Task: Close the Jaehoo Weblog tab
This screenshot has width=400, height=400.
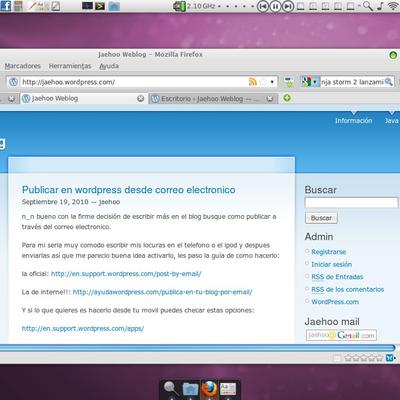Action: [141, 98]
